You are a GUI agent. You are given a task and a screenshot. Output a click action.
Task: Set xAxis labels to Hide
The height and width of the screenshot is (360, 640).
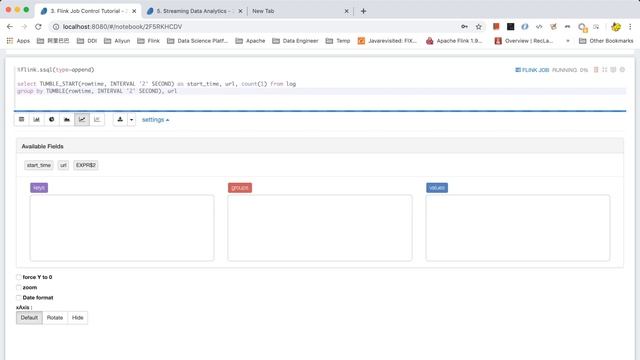(x=78, y=318)
